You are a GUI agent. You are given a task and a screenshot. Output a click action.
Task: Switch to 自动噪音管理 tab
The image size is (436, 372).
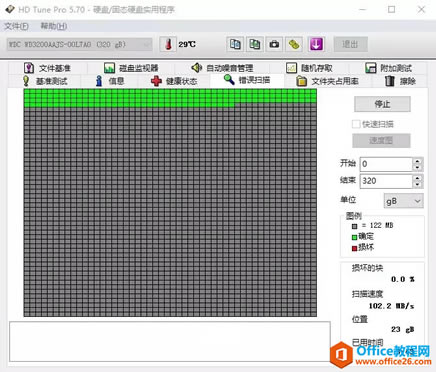[x=222, y=68]
